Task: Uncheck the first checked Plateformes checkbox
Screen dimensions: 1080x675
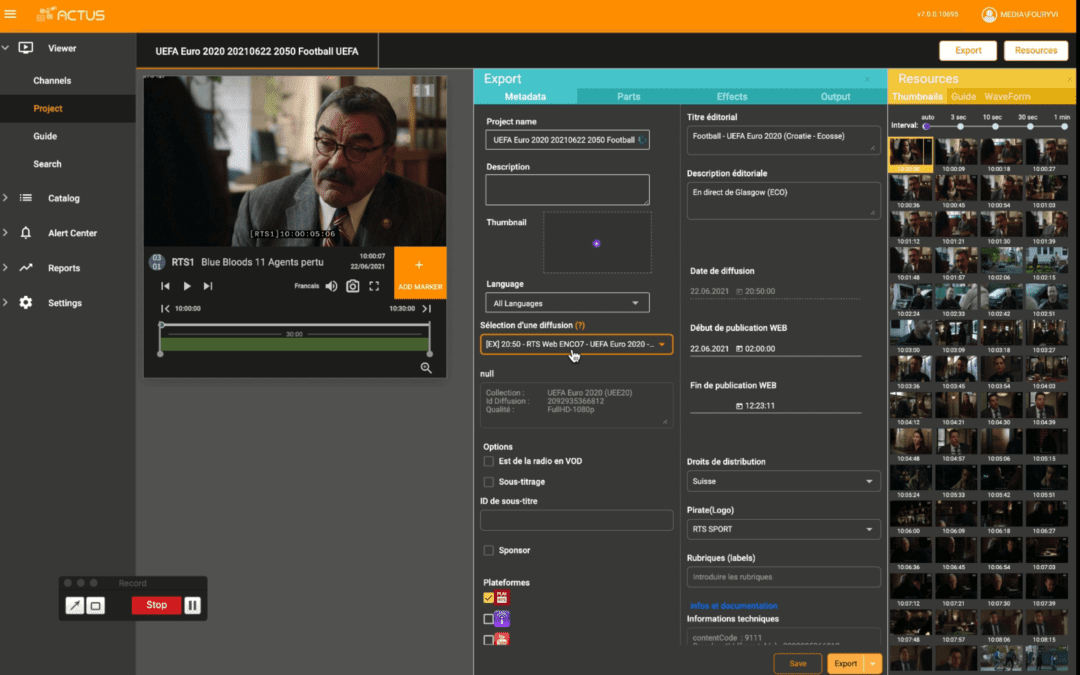Action: pos(488,598)
